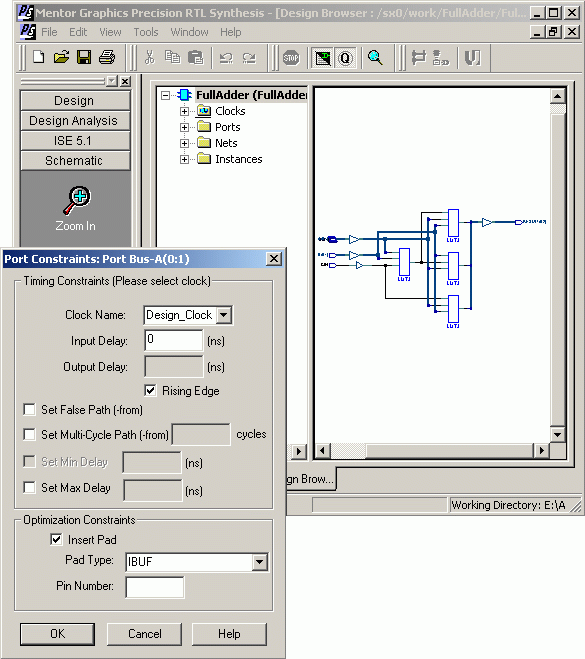Screen dimensions: 585x659
Task: Open the View menu
Action: 110,32
